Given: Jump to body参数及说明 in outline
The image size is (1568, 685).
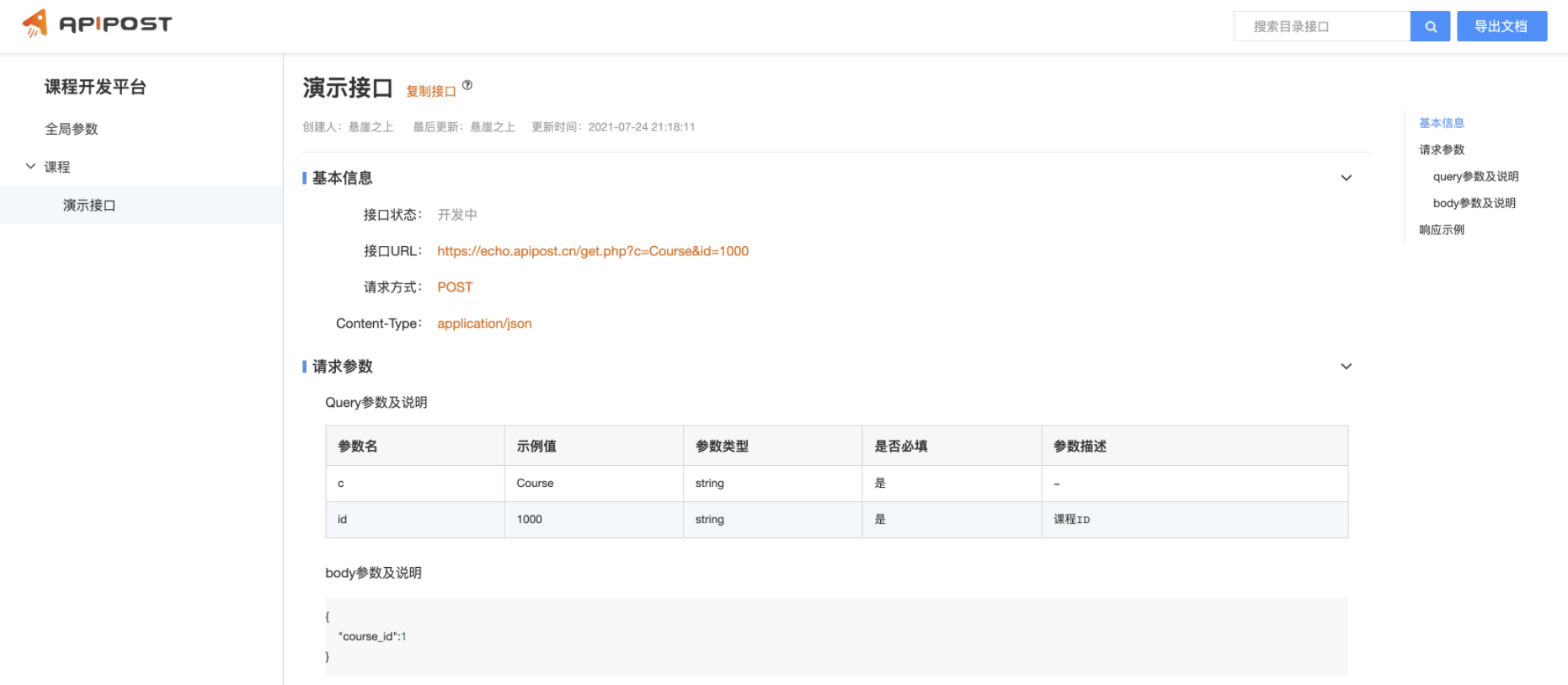Looking at the screenshot, I should (1474, 203).
